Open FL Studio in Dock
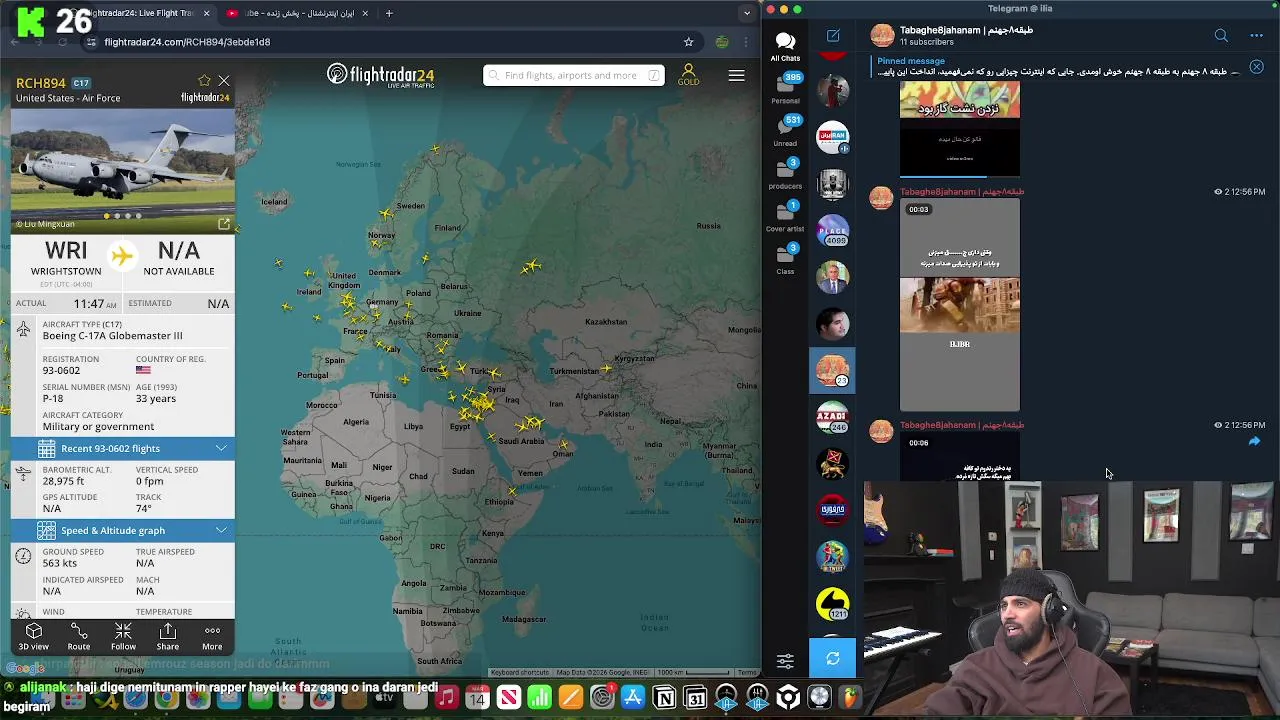This screenshot has width=1280, height=720. coord(850,697)
